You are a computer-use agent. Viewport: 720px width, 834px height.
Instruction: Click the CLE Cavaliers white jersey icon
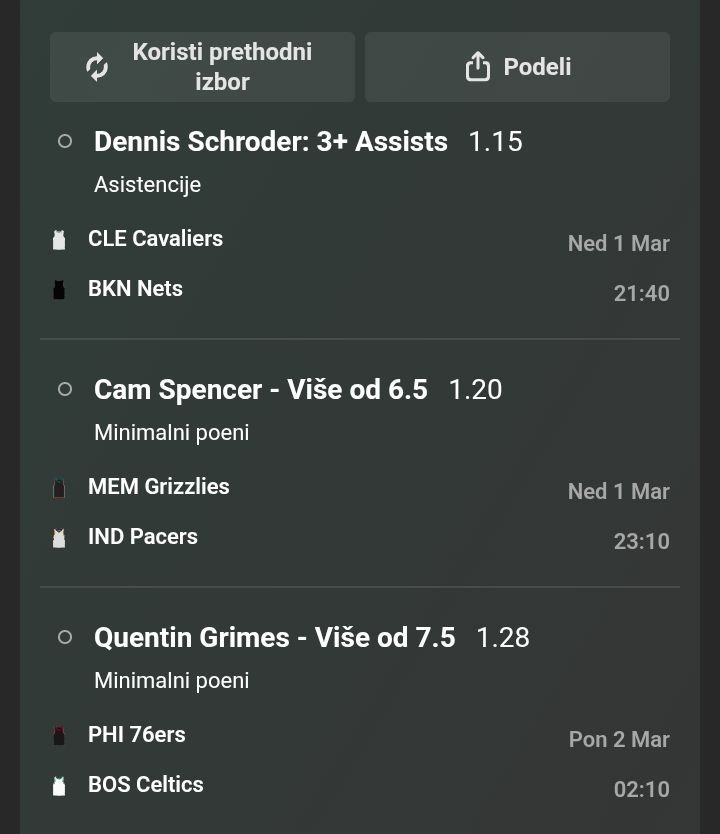click(x=59, y=240)
